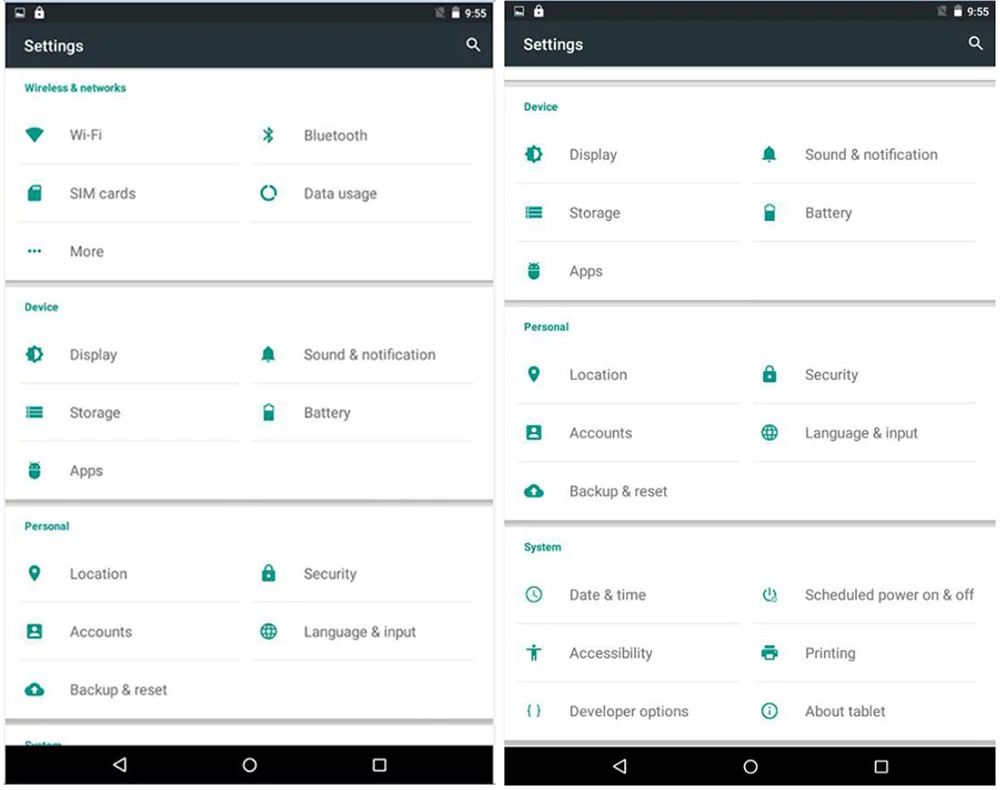The image size is (1000, 790).
Task: Open Printing settings label
Action: 830,653
